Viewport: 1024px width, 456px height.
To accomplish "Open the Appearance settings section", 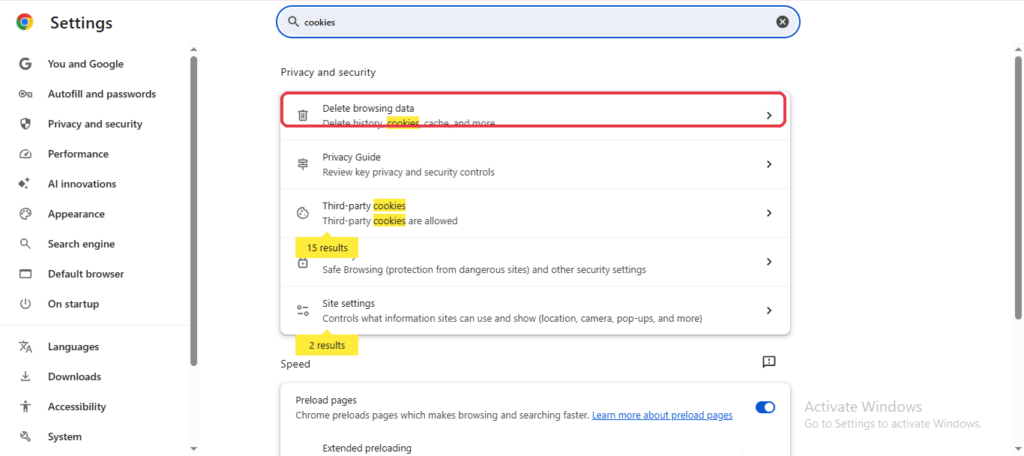I will tap(76, 214).
